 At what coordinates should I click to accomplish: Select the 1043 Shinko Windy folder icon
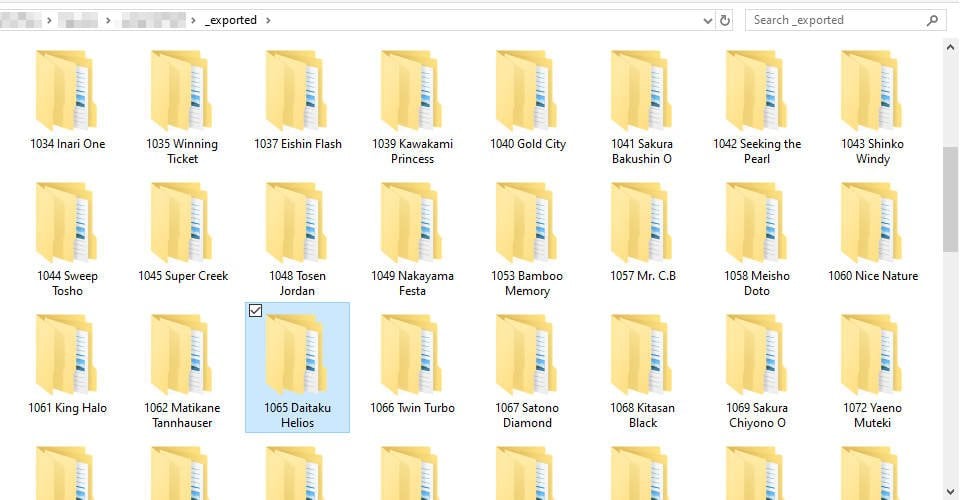click(872, 91)
